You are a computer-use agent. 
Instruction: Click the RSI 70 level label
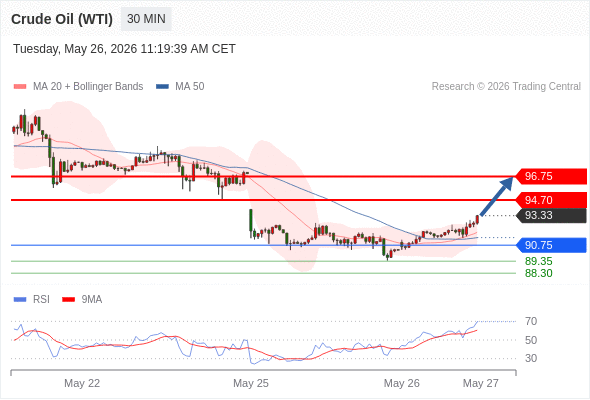pos(531,321)
